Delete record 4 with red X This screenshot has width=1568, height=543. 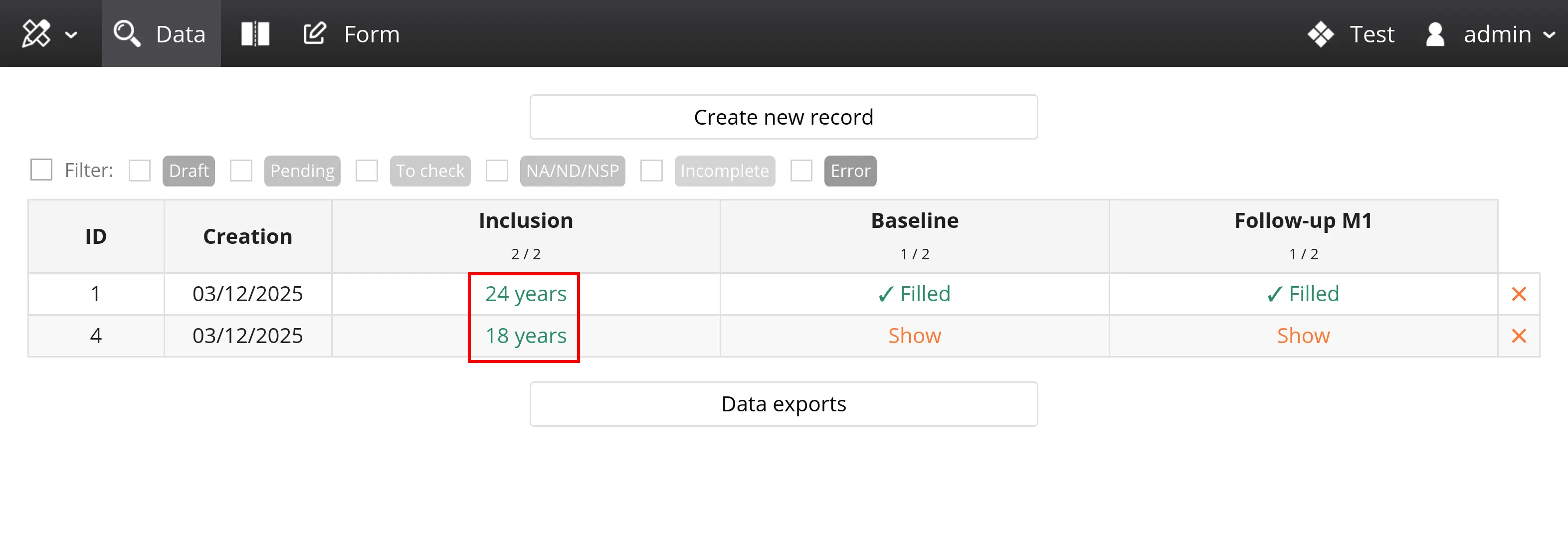click(1519, 336)
